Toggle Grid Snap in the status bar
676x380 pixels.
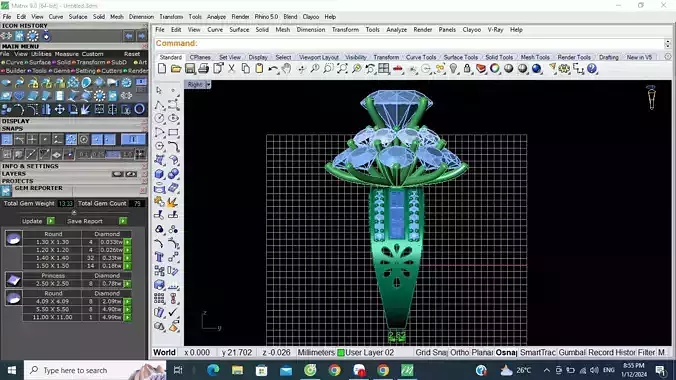point(431,352)
